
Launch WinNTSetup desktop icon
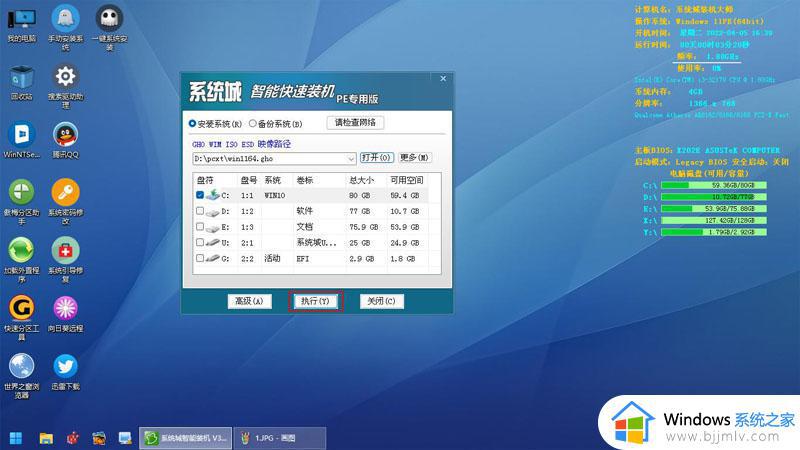point(22,140)
